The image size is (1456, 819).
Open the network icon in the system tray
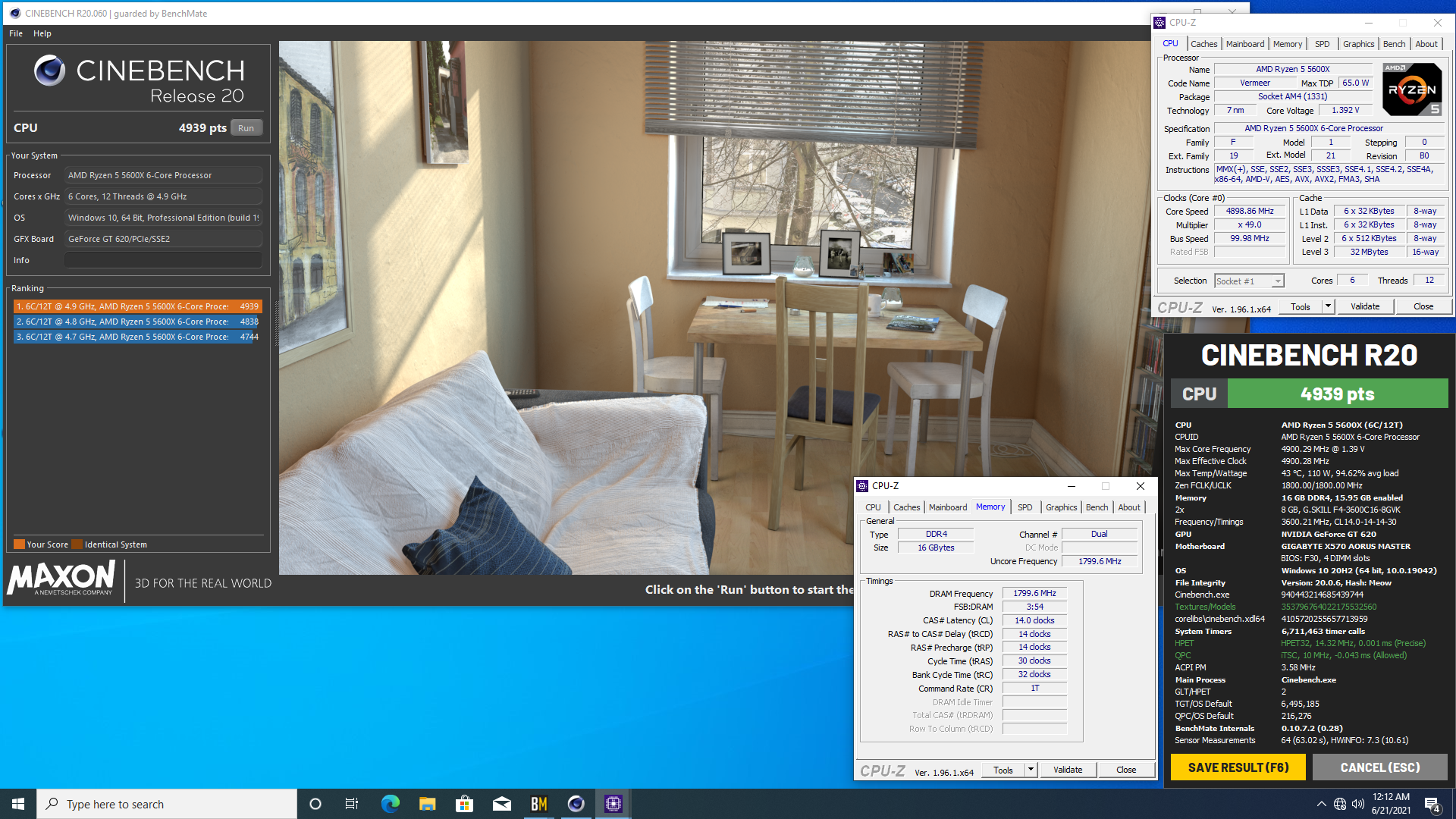(x=1340, y=804)
